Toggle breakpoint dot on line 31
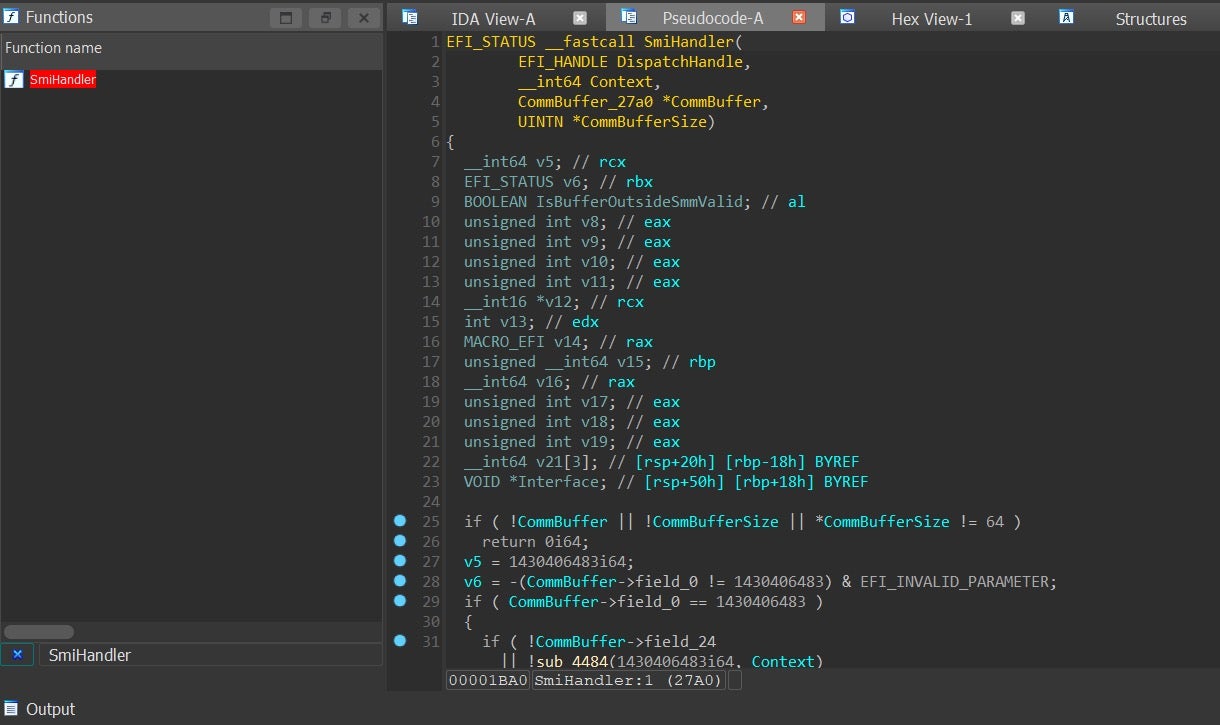This screenshot has height=725, width=1220. click(x=400, y=641)
